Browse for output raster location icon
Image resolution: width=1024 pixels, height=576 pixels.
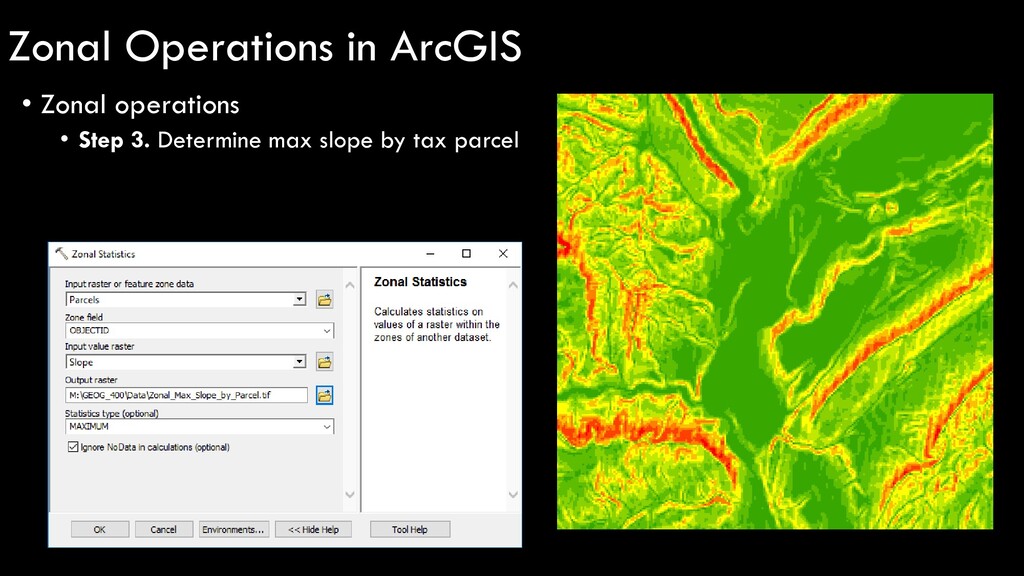325,395
